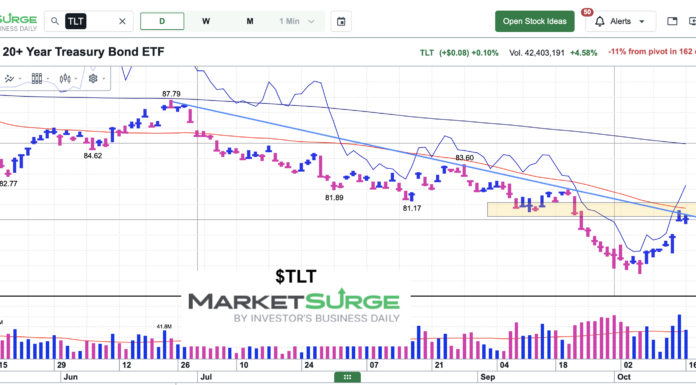
Task: Click the 81.17 low price label
Action: (x=411, y=208)
